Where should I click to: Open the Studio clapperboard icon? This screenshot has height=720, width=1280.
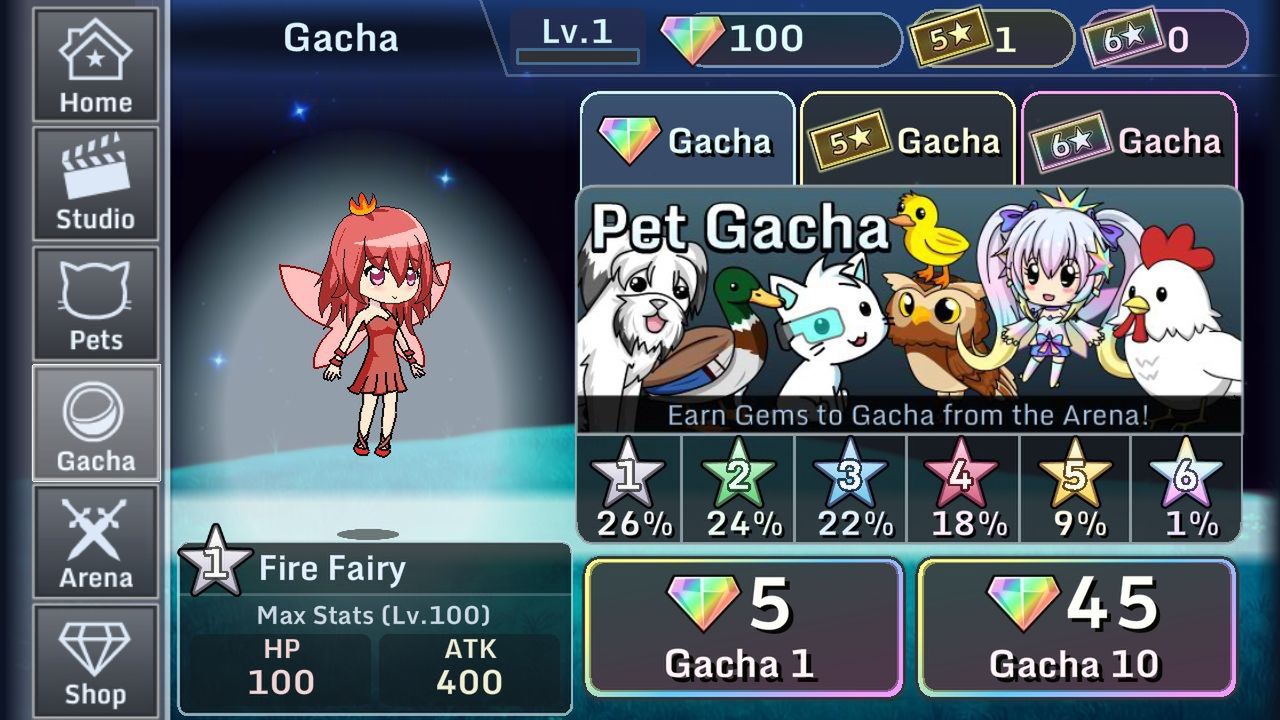96,184
